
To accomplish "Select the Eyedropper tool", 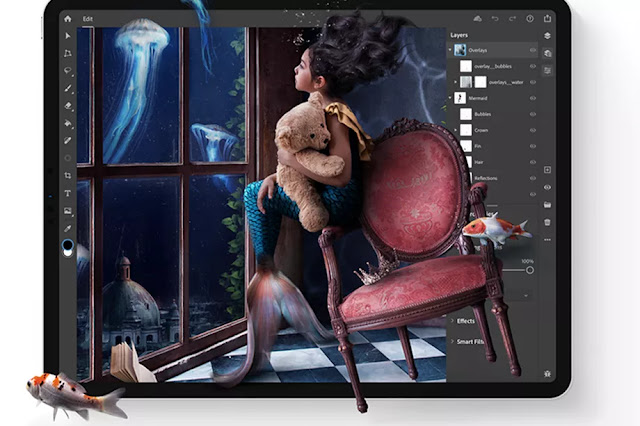I will 68,228.
